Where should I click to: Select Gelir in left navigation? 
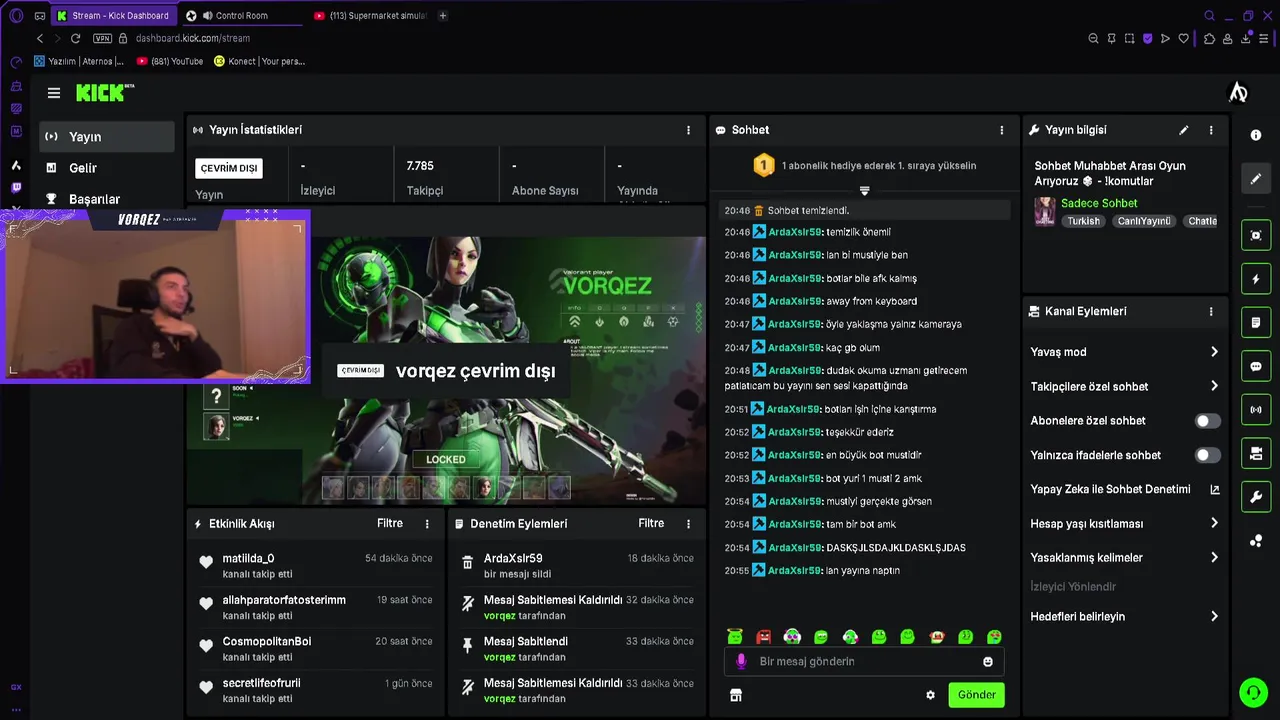coord(107,168)
